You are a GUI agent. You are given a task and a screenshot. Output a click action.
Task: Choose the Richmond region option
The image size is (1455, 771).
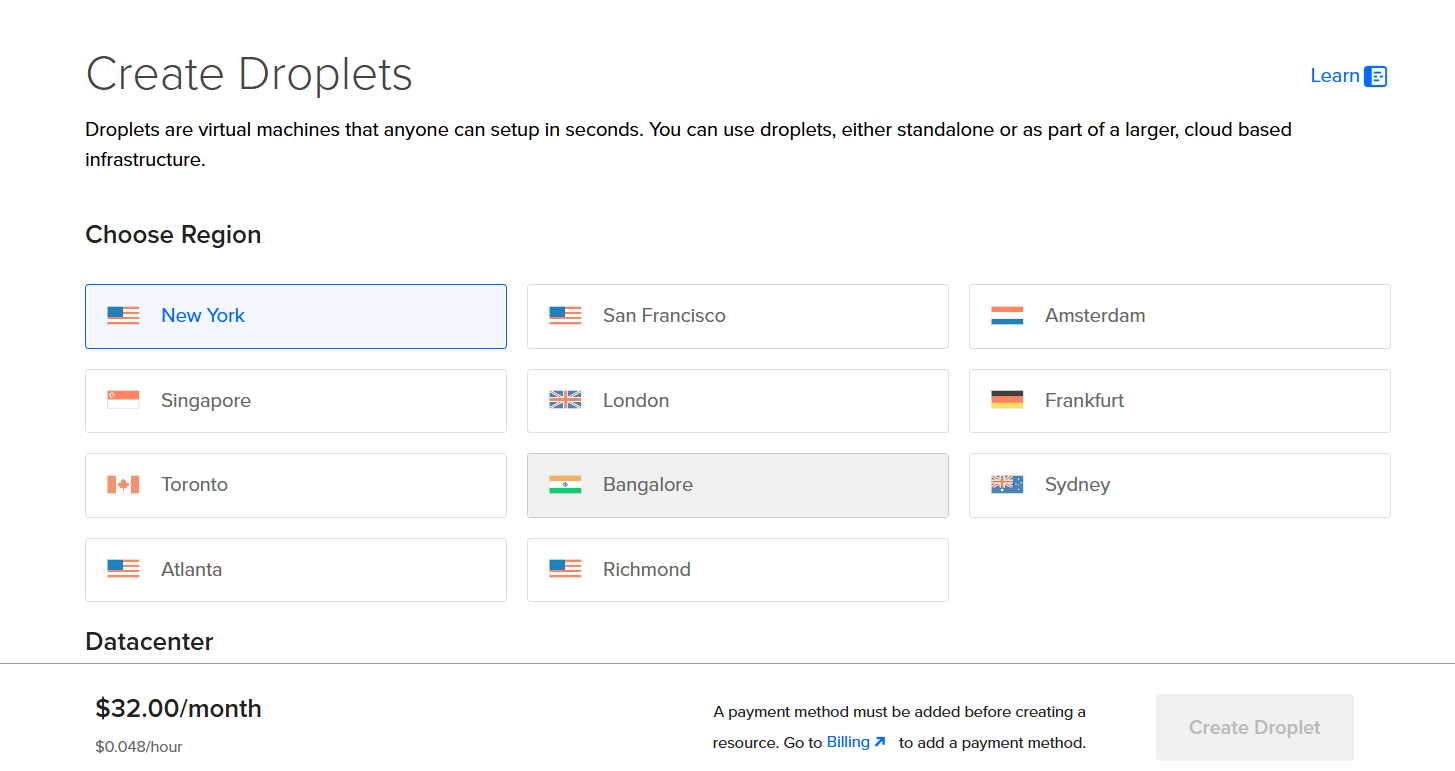tap(737, 570)
